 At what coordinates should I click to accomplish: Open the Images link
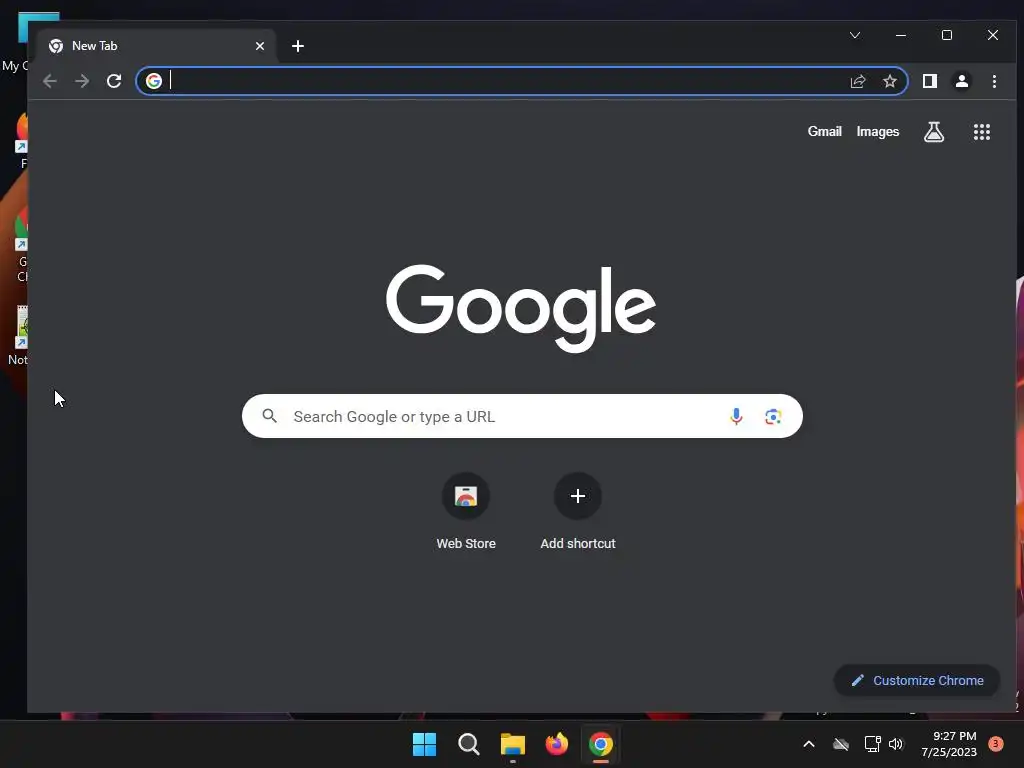(878, 132)
